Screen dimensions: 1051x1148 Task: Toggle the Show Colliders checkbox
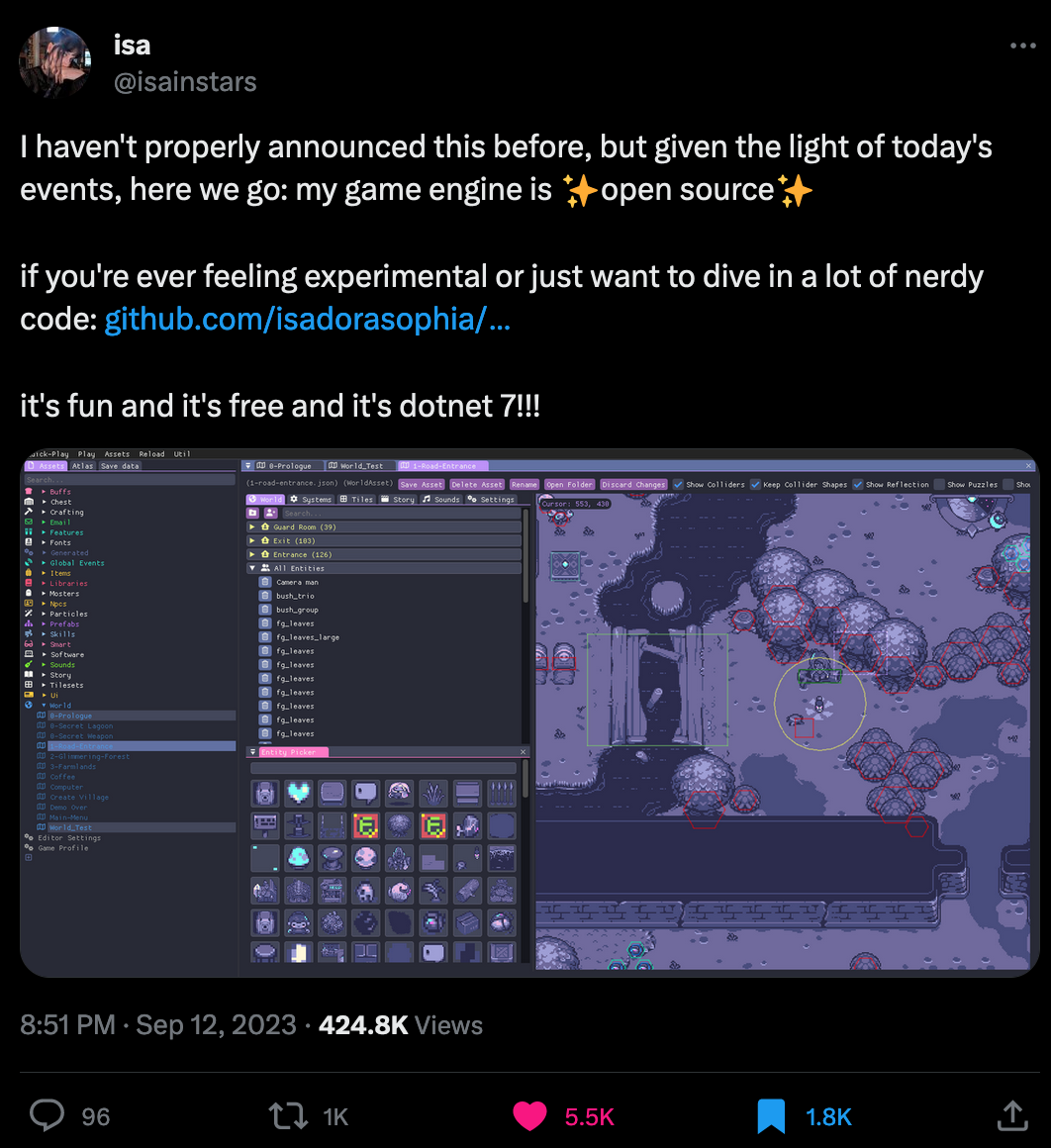(x=678, y=485)
